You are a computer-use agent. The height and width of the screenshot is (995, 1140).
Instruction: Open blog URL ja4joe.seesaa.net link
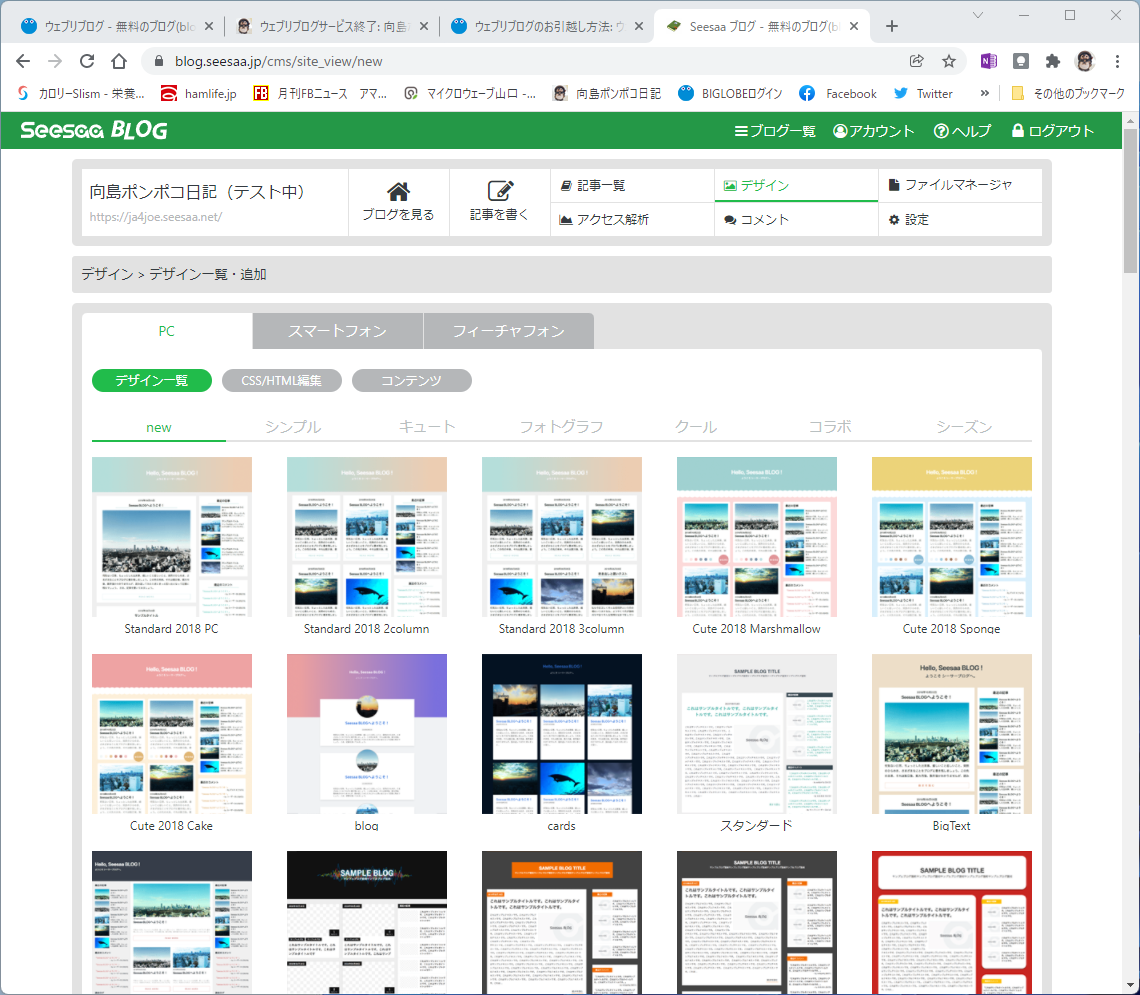pyautogui.click(x=156, y=217)
